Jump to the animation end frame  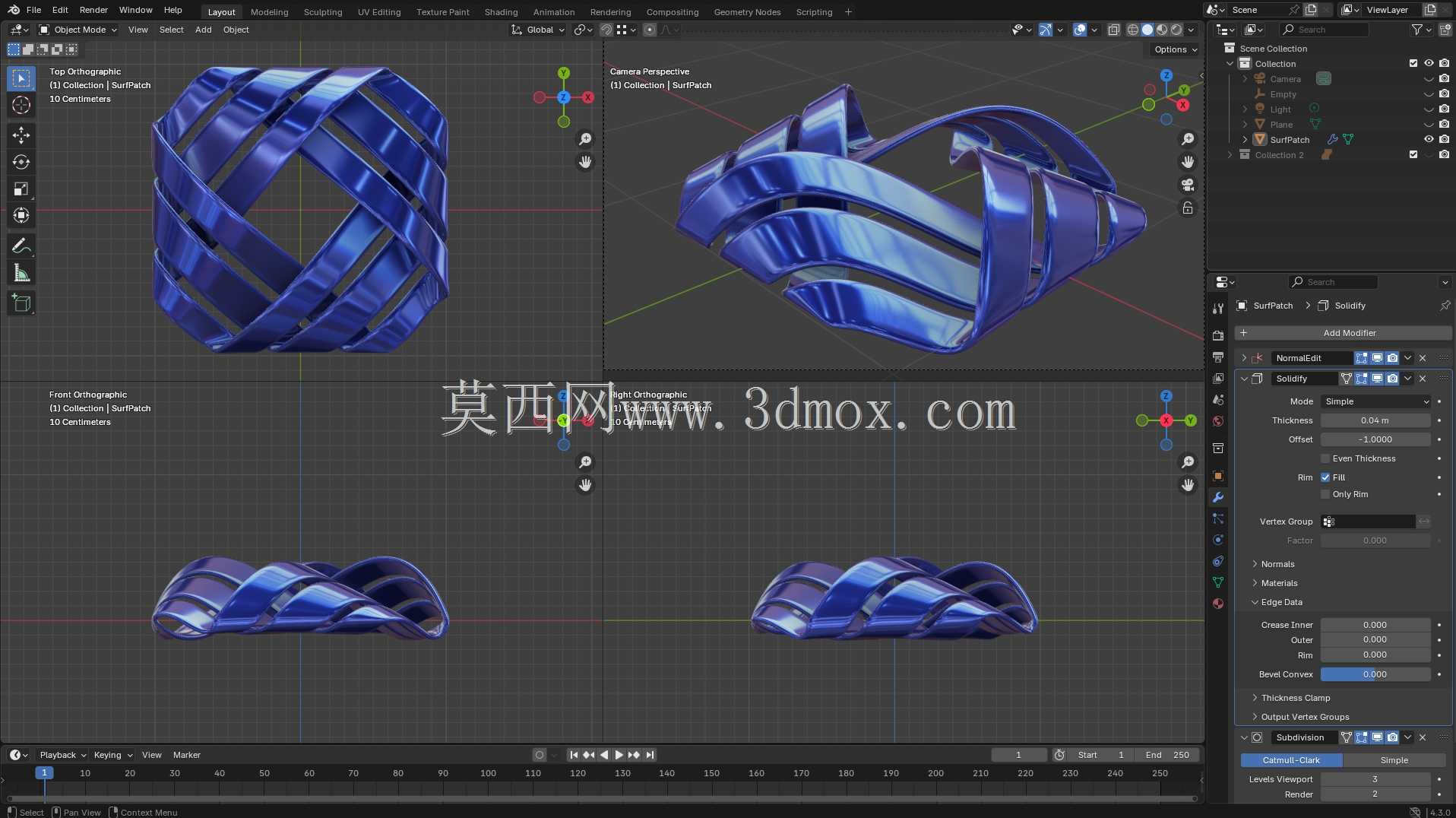(650, 755)
